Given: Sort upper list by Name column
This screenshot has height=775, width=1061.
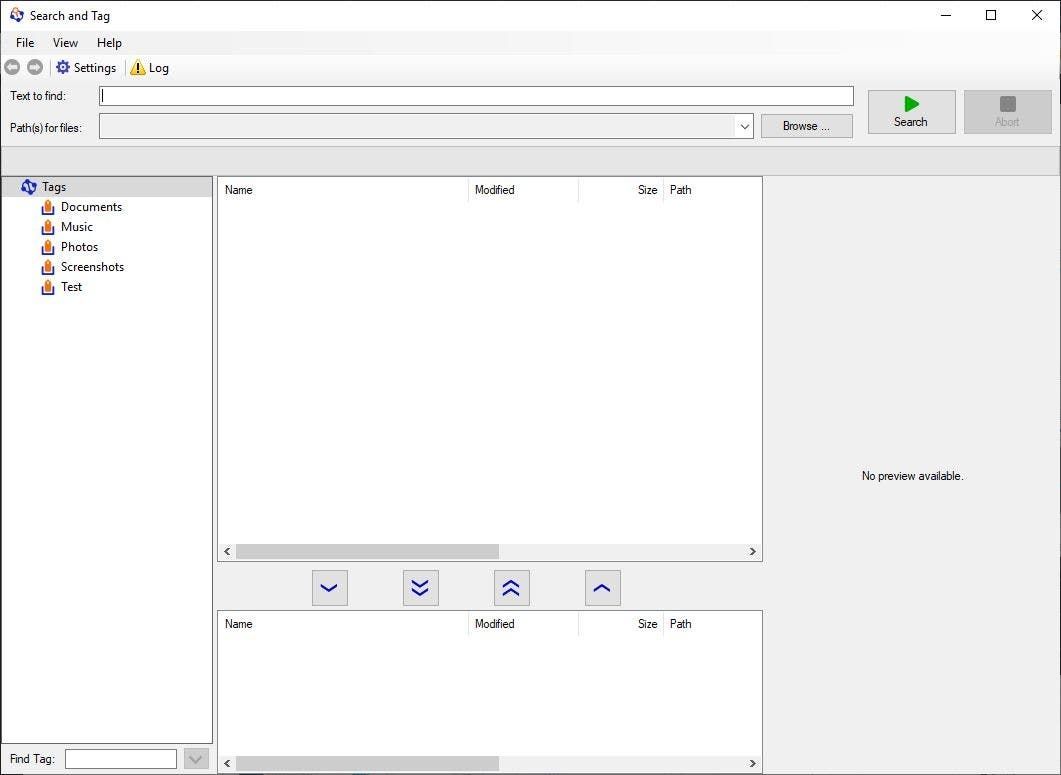Looking at the screenshot, I should [x=343, y=190].
